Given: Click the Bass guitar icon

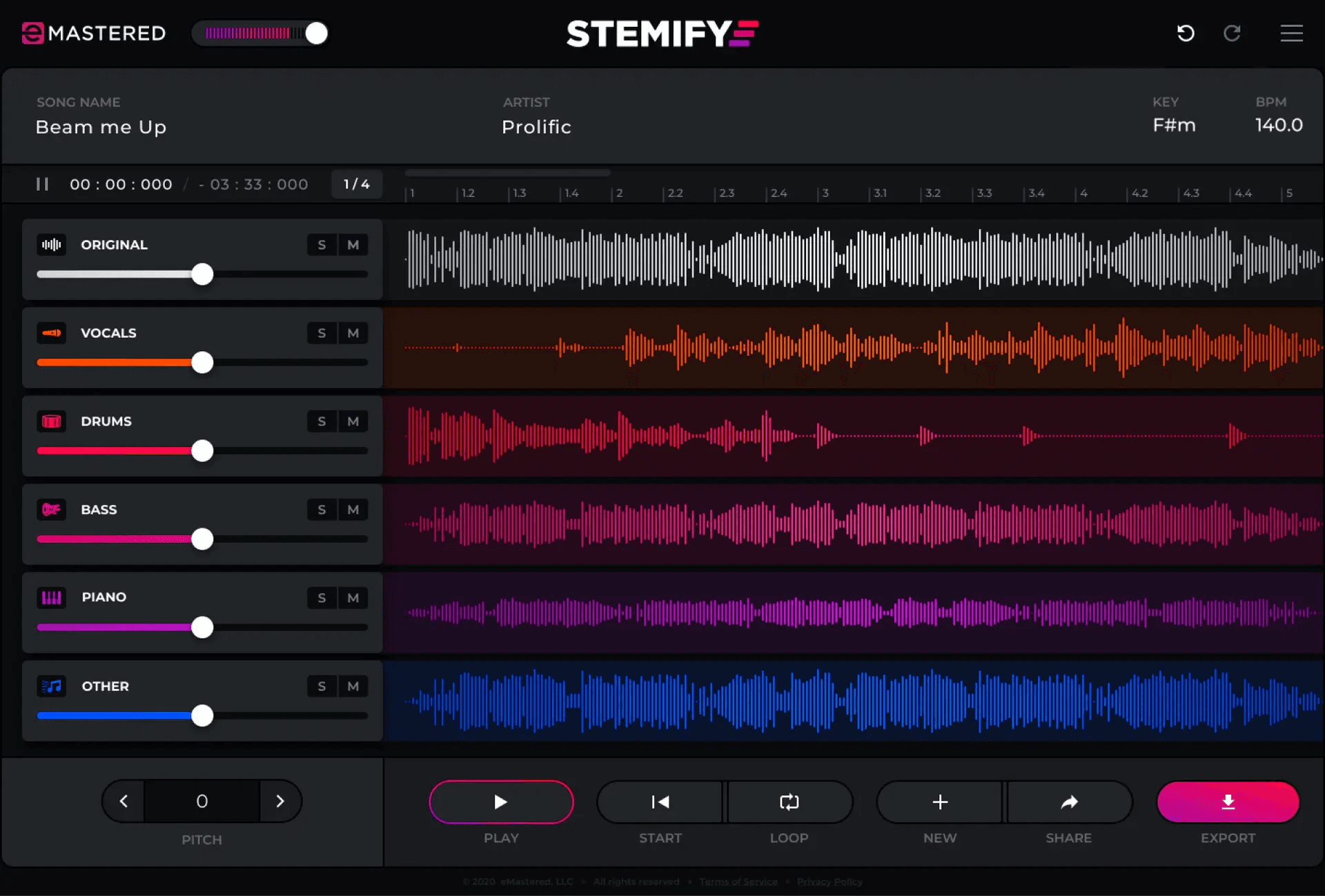Looking at the screenshot, I should point(52,510).
